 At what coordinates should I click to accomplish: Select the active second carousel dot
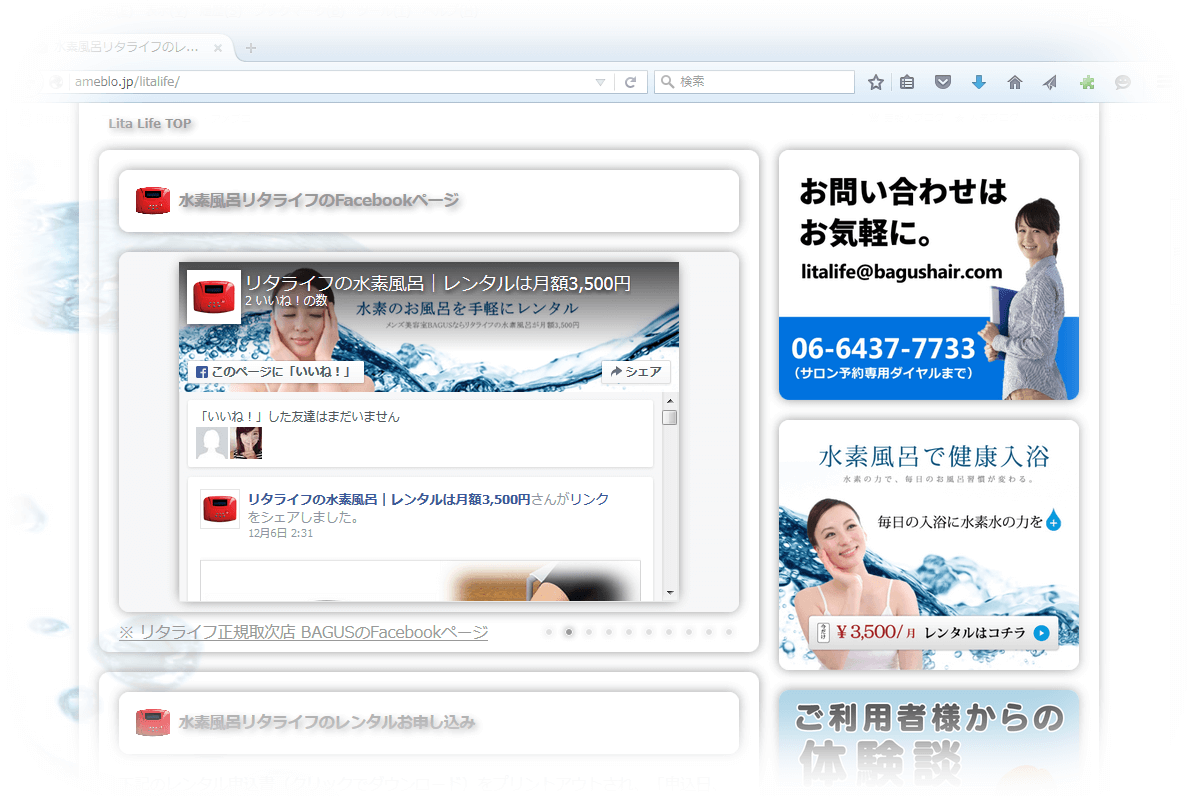click(x=569, y=631)
